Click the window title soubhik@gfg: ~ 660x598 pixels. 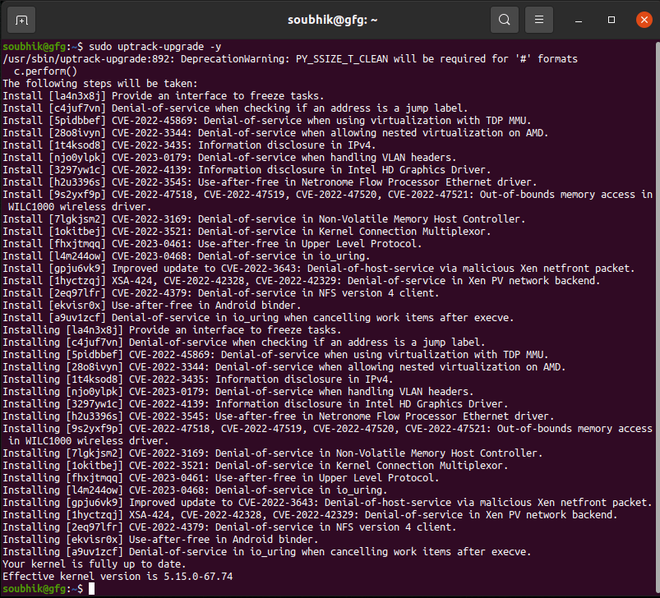[x=333, y=20]
